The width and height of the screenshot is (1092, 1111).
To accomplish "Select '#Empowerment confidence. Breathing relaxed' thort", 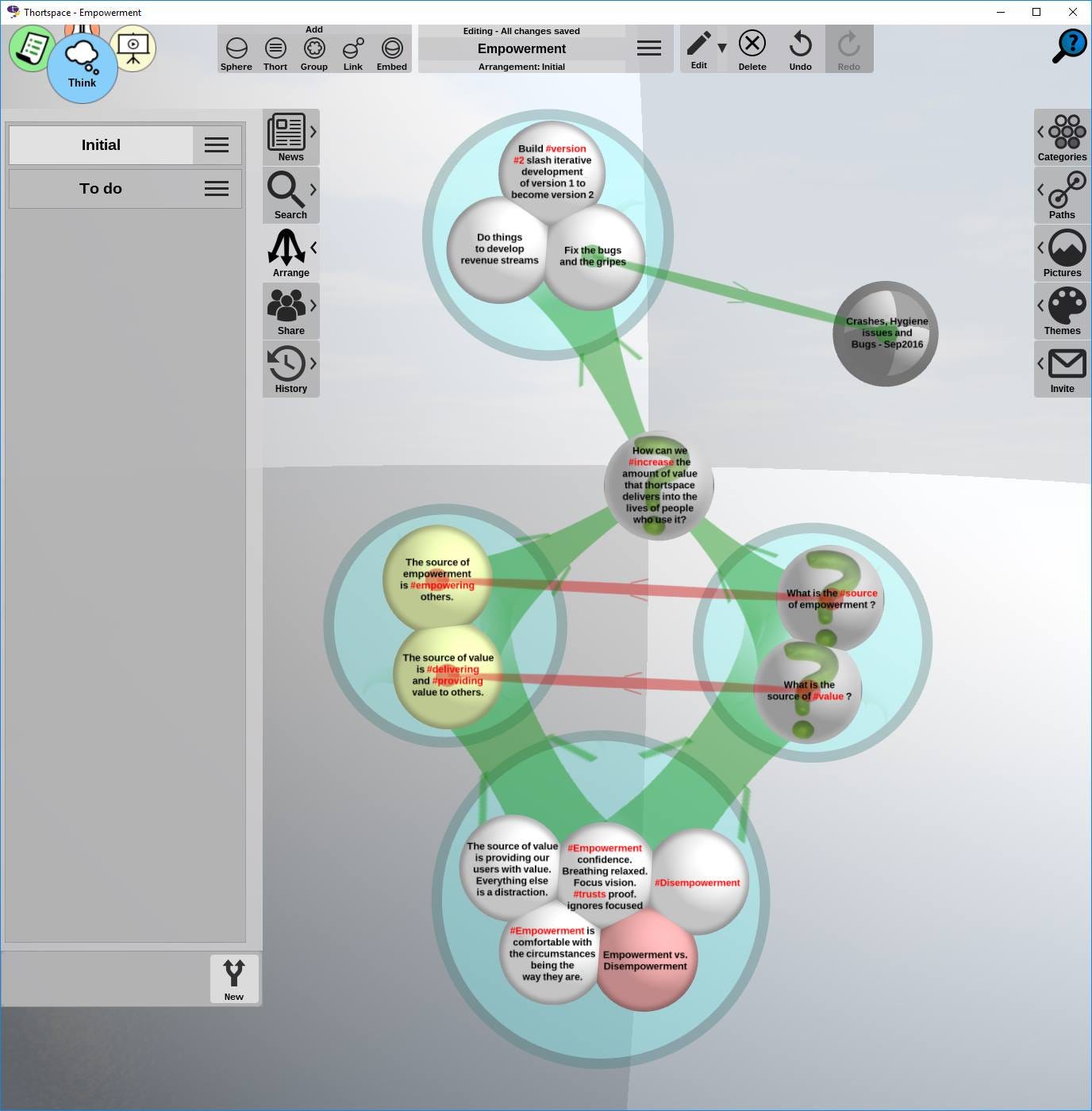I will [605, 876].
